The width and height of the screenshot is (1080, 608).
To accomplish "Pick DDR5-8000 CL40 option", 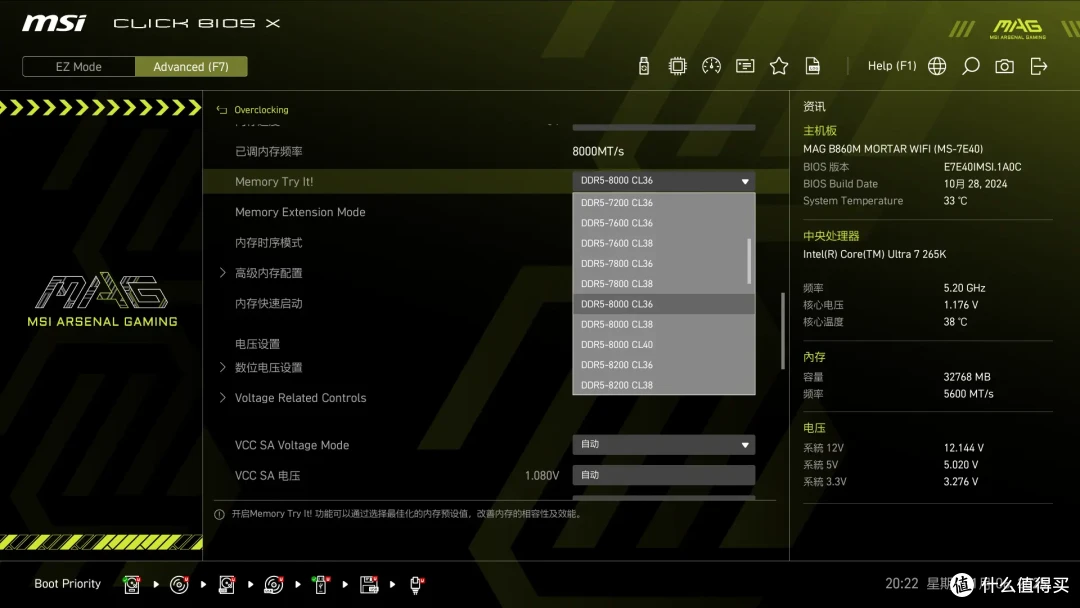I will (663, 344).
